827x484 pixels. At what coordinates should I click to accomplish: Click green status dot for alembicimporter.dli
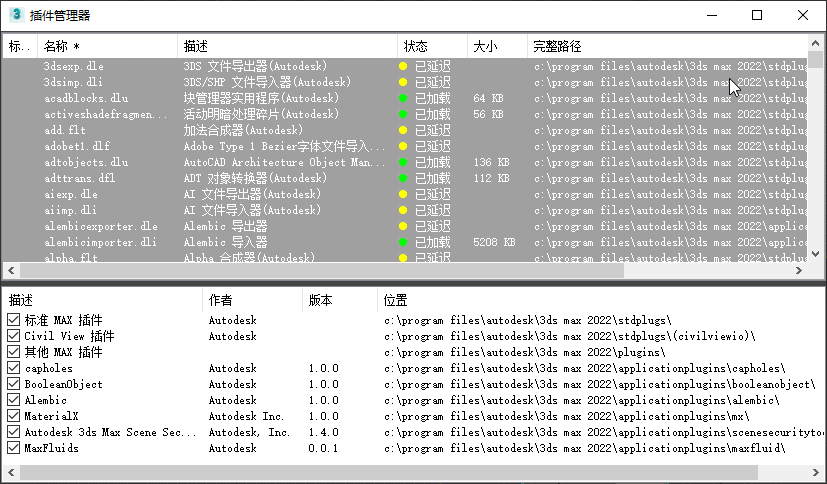(x=403, y=242)
